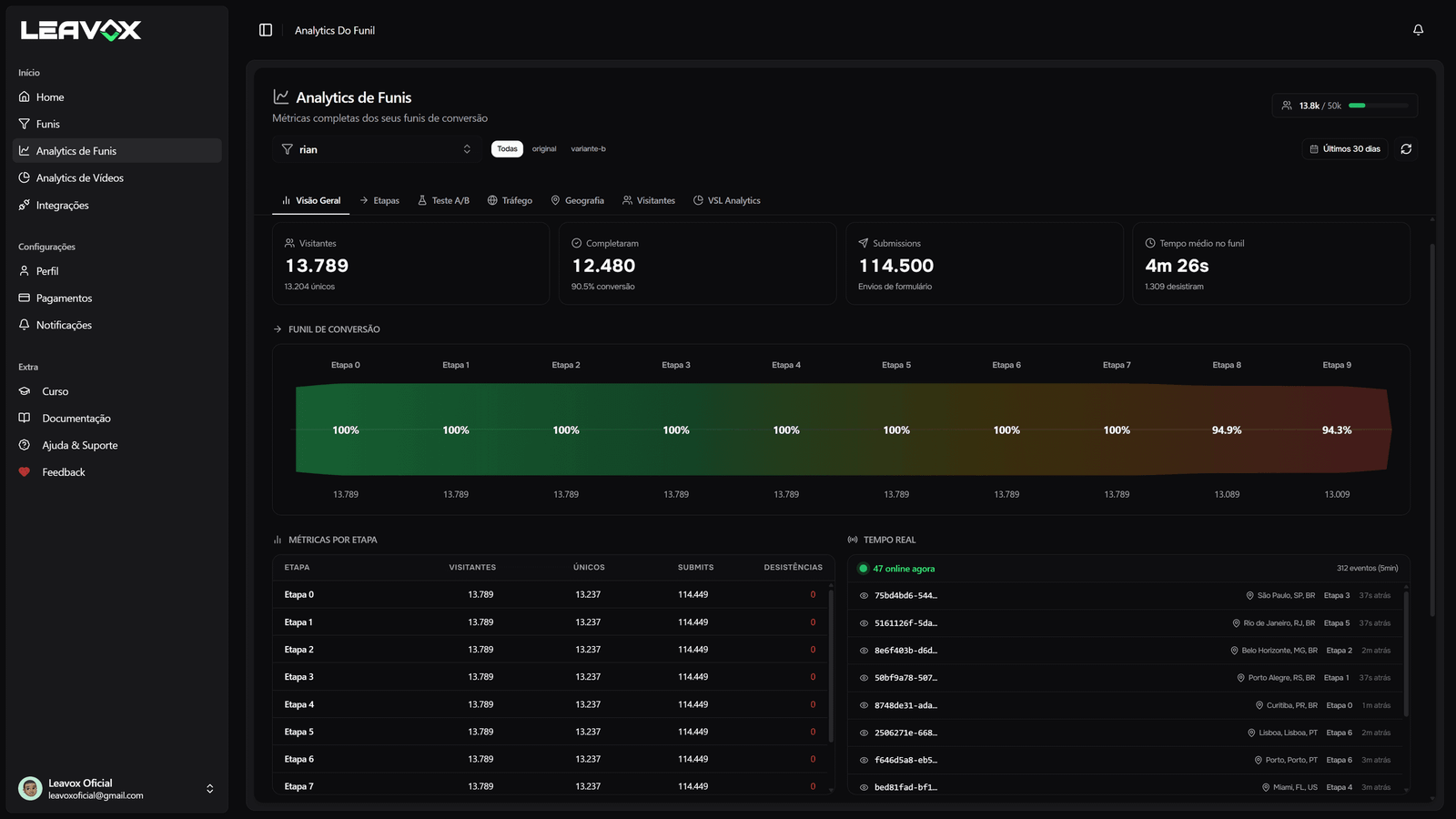Select Etapa 3 row in metrics table
The width and height of the screenshot is (1456, 819).
pyautogui.click(x=551, y=677)
